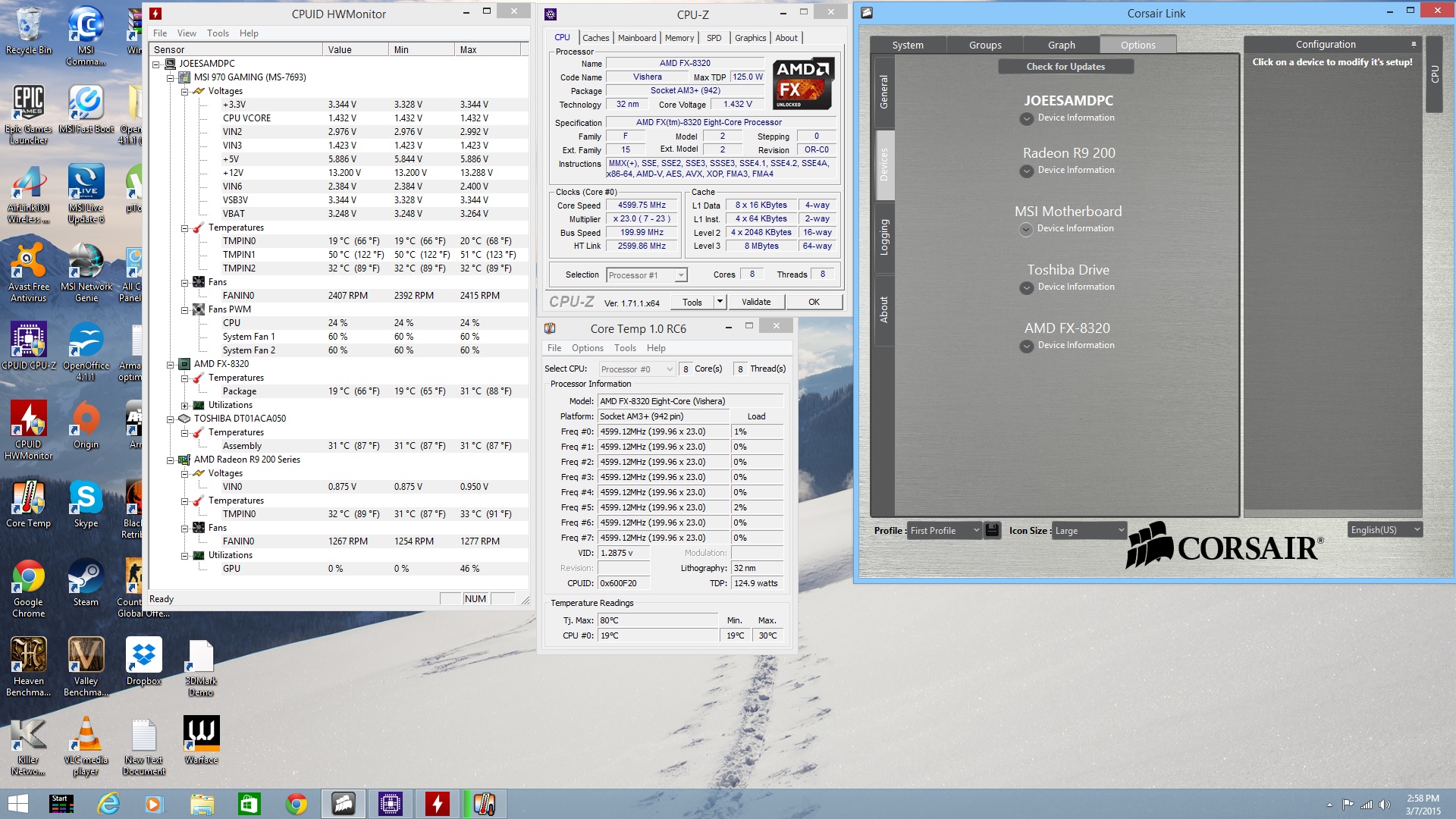This screenshot has width=1456, height=819.
Task: Switch to Mainboard tab in CPU-Z
Action: [x=637, y=38]
